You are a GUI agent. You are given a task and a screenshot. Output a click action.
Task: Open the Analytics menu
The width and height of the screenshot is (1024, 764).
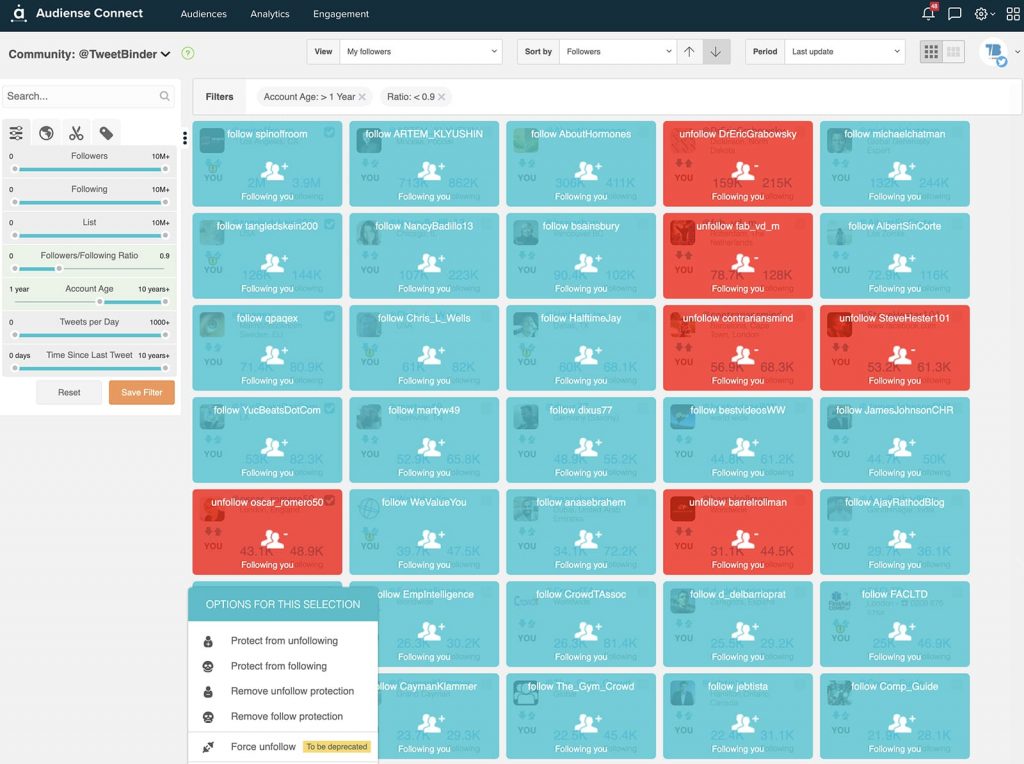click(270, 14)
